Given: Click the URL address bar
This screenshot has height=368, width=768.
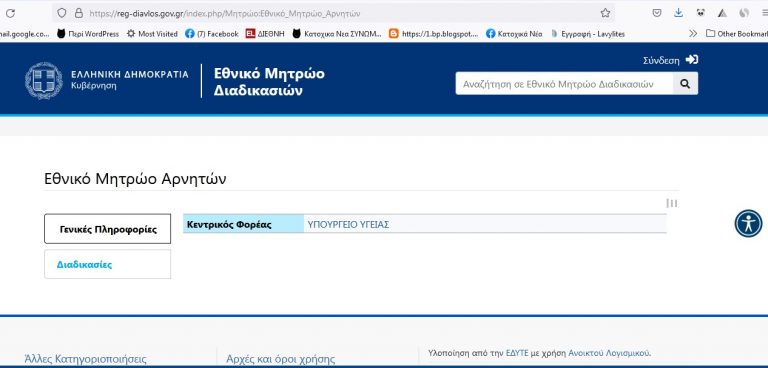Looking at the screenshot, I should point(333,13).
